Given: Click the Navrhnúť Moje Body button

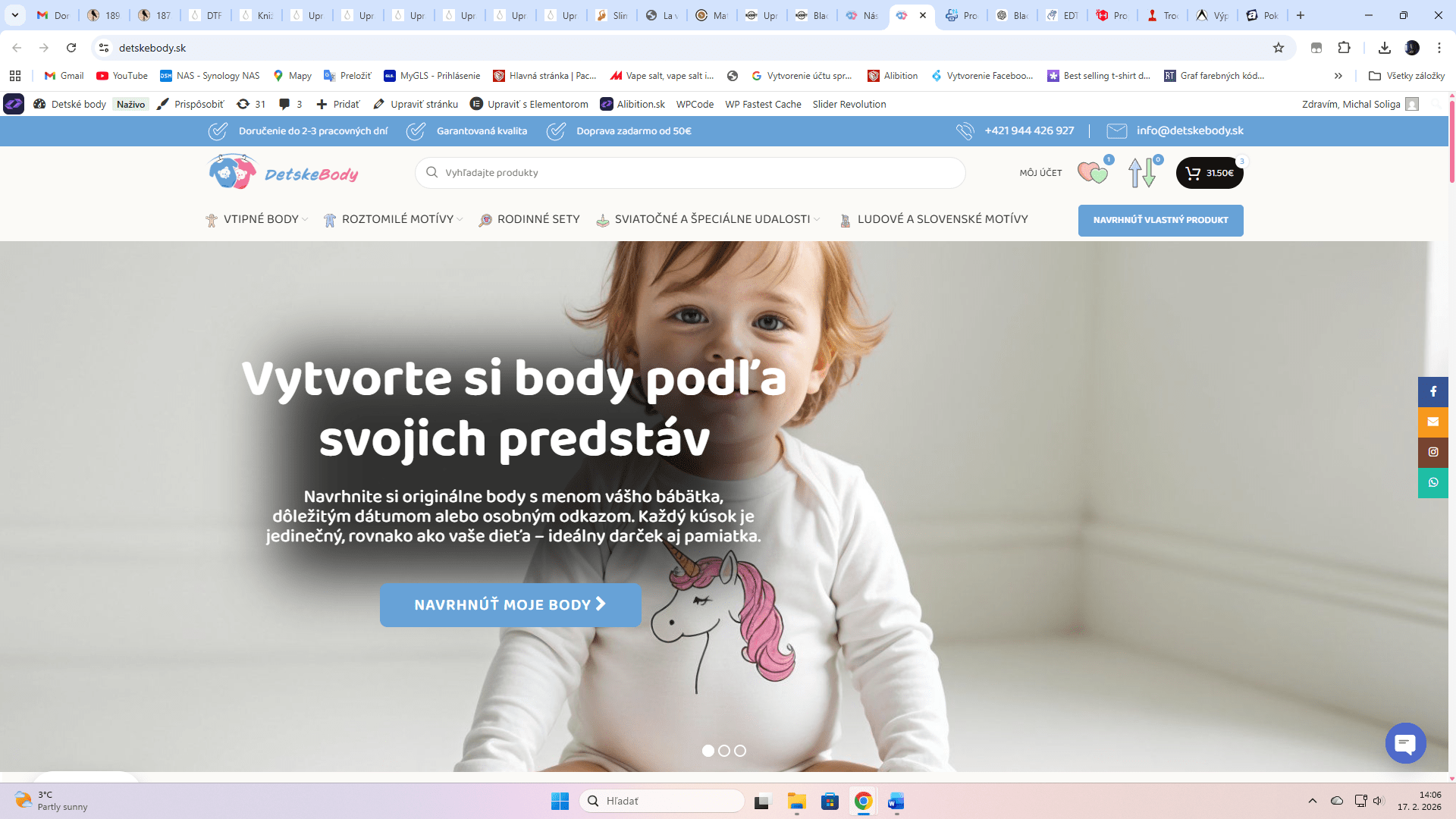Looking at the screenshot, I should click(510, 604).
